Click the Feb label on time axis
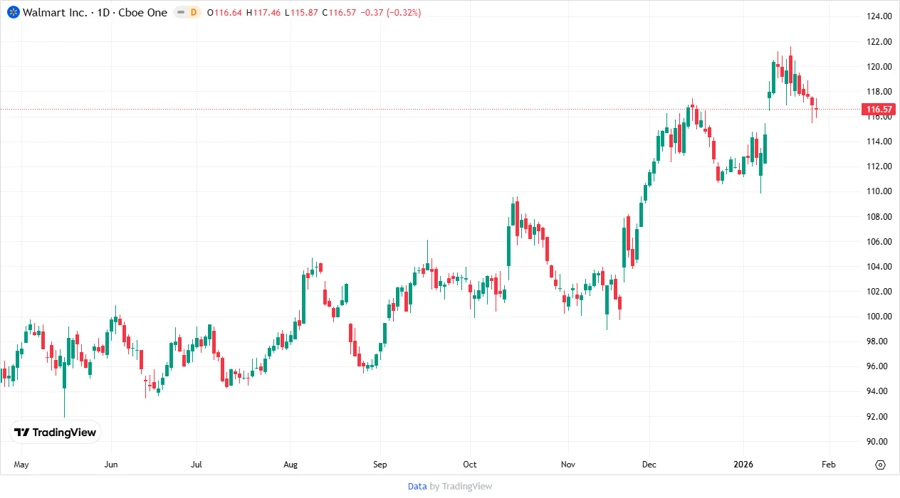Image resolution: width=900 pixels, height=498 pixels. (x=828, y=464)
